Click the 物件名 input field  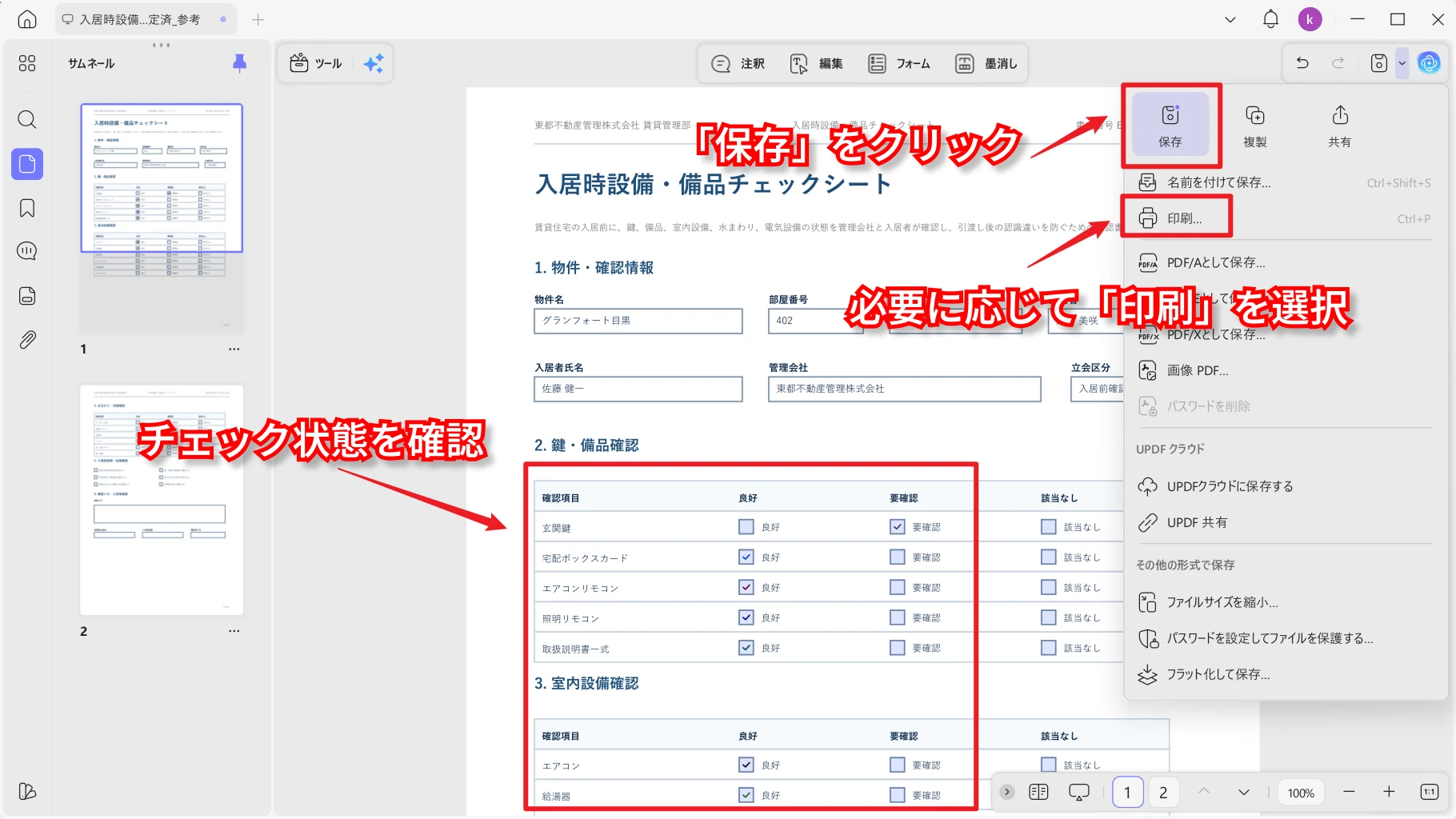tap(638, 321)
